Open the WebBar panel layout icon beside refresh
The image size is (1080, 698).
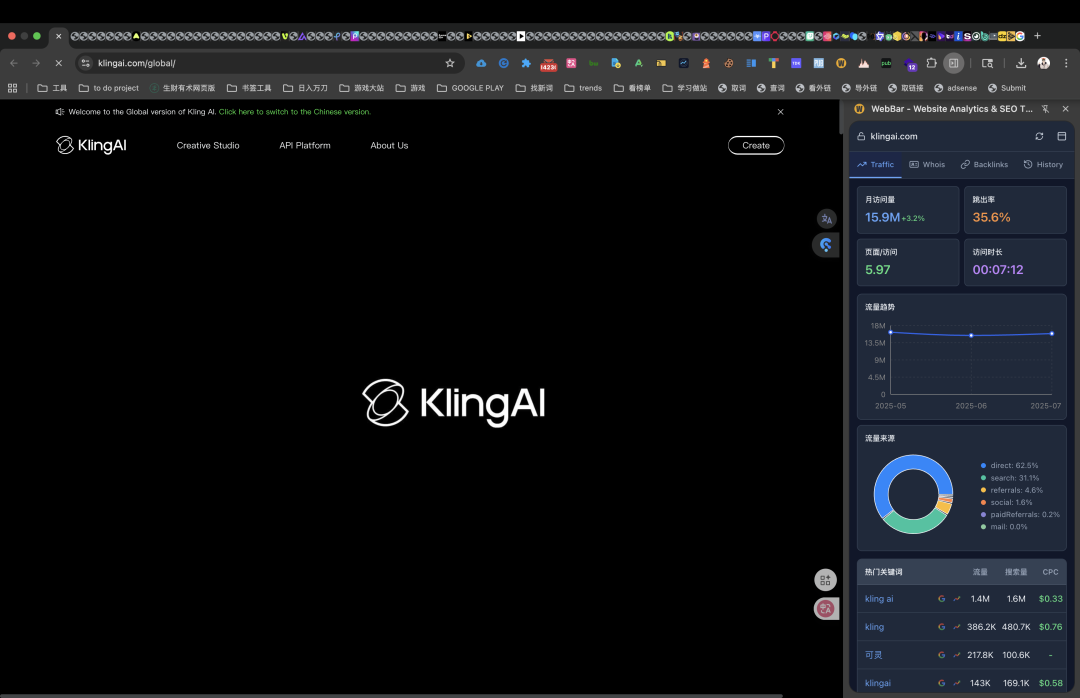(1061, 136)
